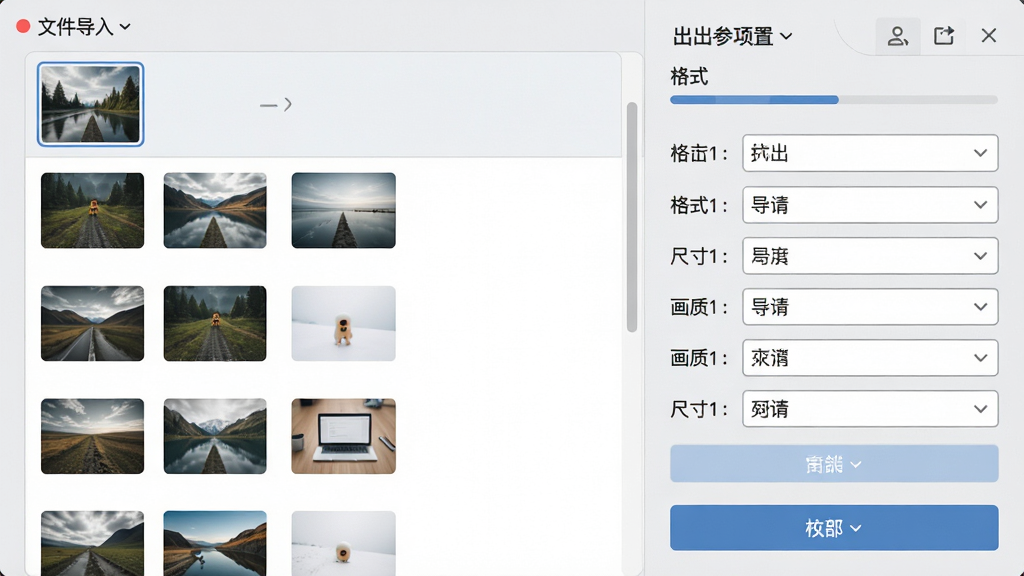Select the forest path thumbnail left of the brown mountain lake
Image resolution: width=1024 pixels, height=576 pixels.
point(92,210)
